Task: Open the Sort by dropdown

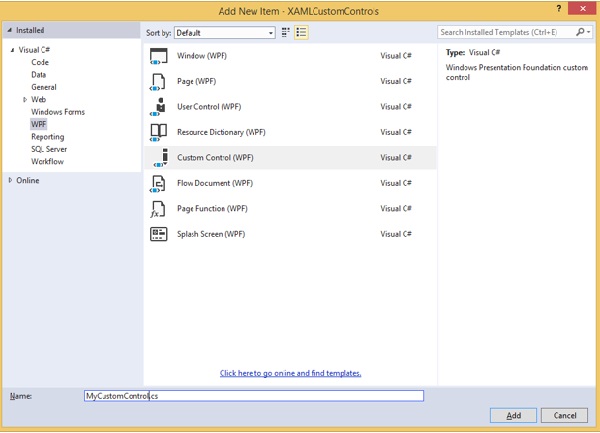Action: coord(224,33)
